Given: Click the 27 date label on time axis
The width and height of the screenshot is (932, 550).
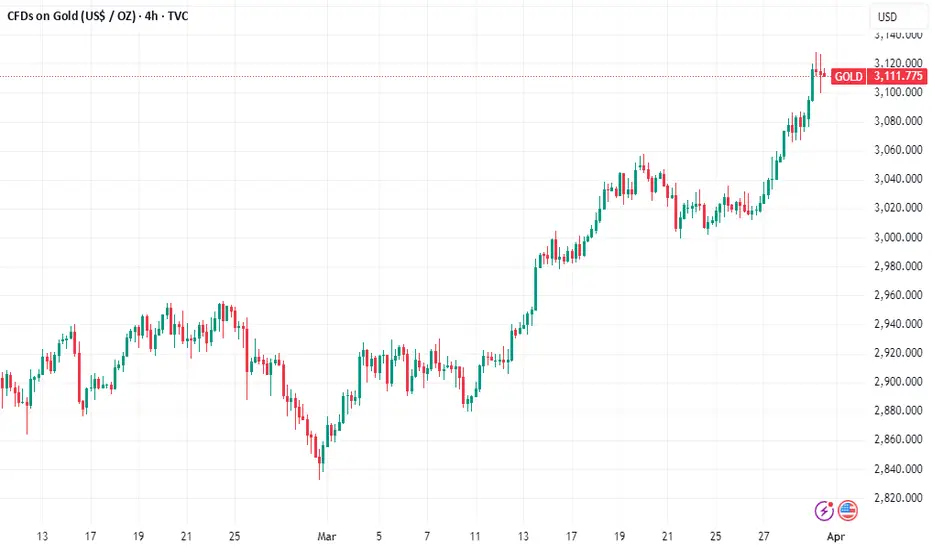Looking at the screenshot, I should coord(763,536).
